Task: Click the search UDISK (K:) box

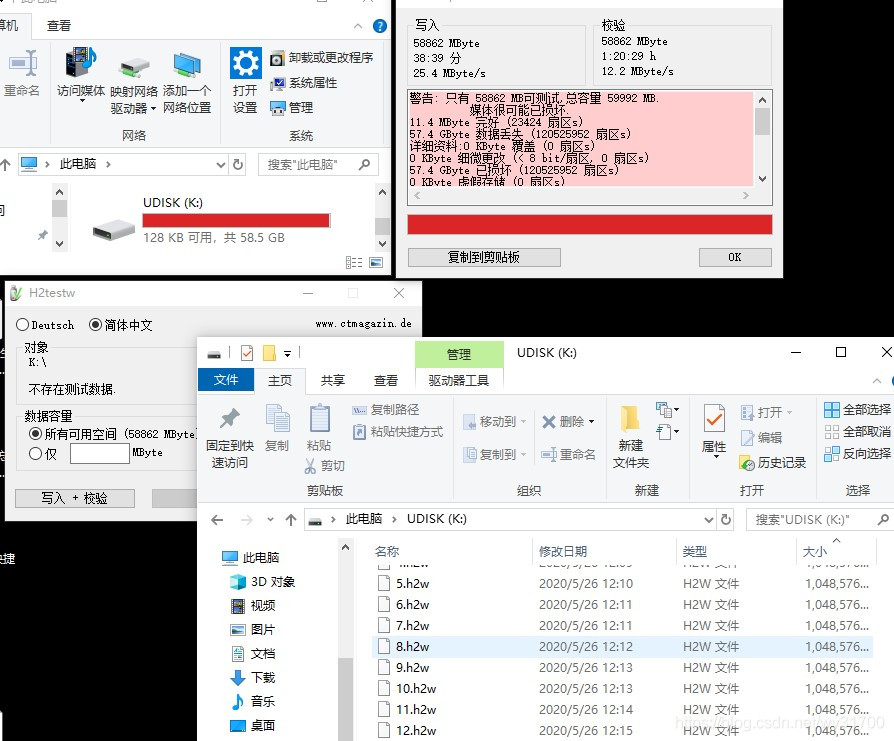Action: click(x=818, y=519)
